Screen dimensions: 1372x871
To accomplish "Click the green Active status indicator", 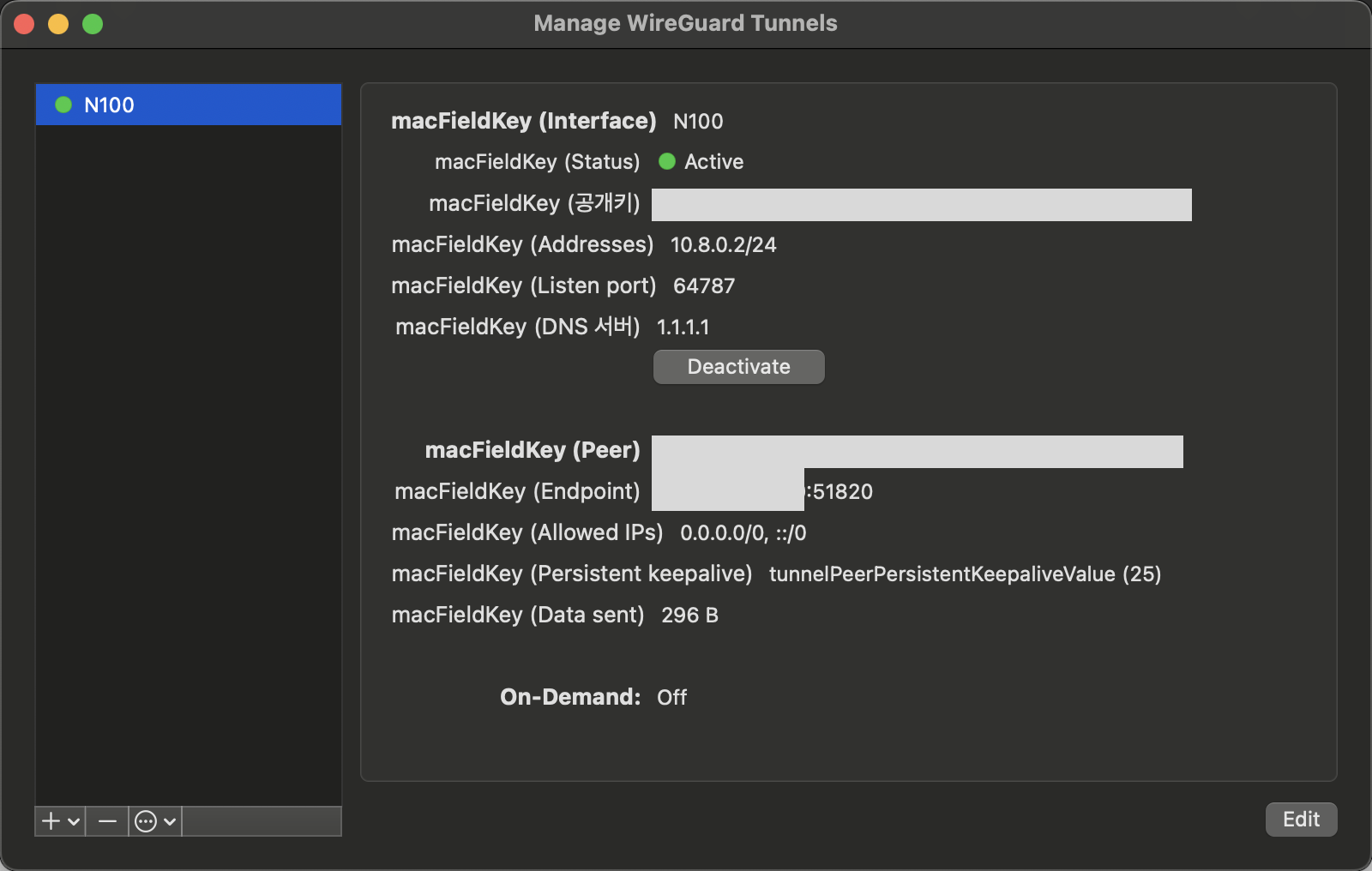I will tap(667, 161).
